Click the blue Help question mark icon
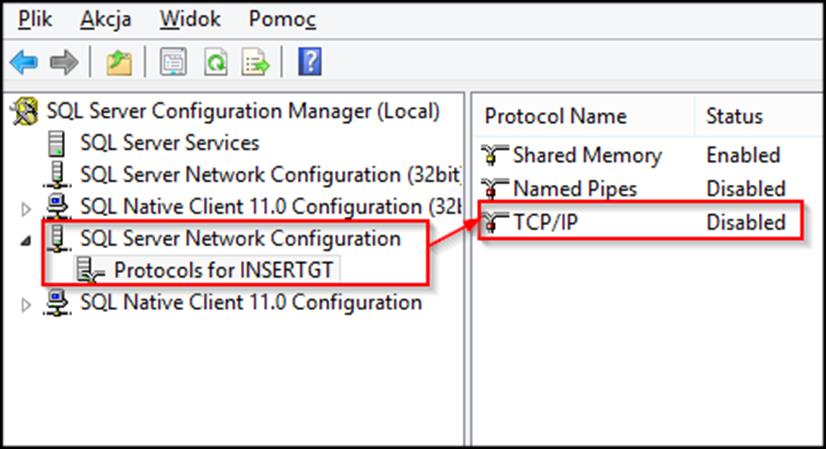 tap(310, 62)
